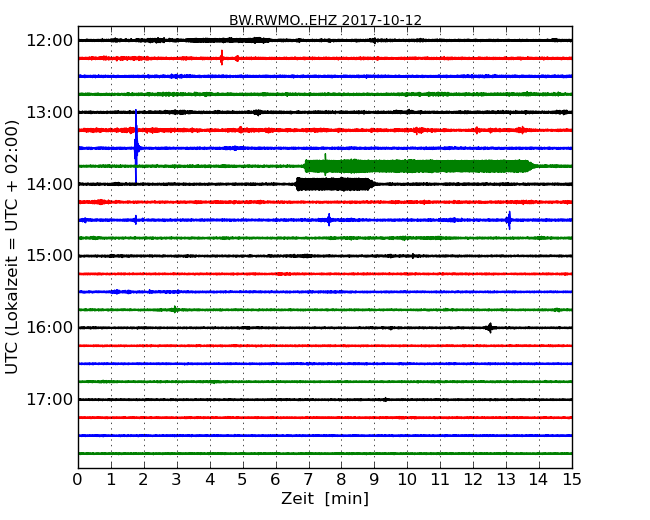This screenshot has height=520, width=650.
Task: Click the 13:00 time axis label
Action: click(x=49, y=112)
